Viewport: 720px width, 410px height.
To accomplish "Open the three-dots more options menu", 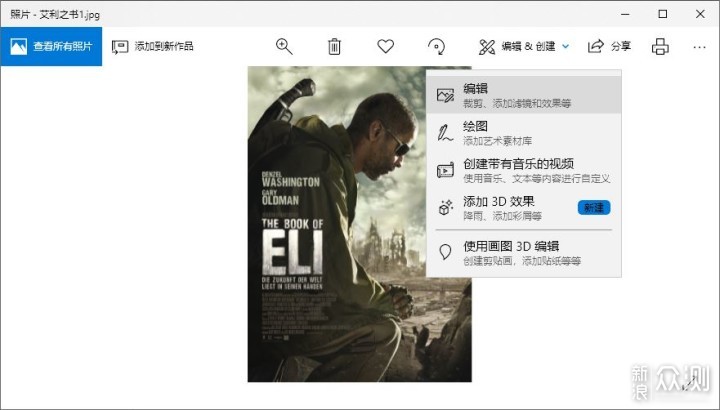I will (x=699, y=47).
